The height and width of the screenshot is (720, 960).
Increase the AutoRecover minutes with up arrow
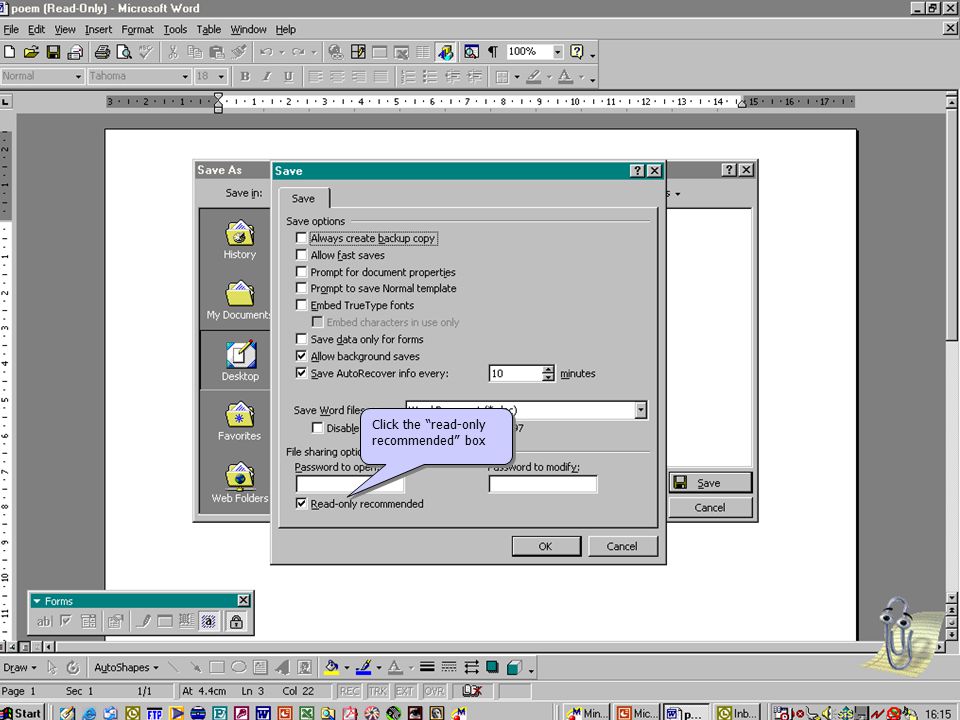(x=548, y=369)
